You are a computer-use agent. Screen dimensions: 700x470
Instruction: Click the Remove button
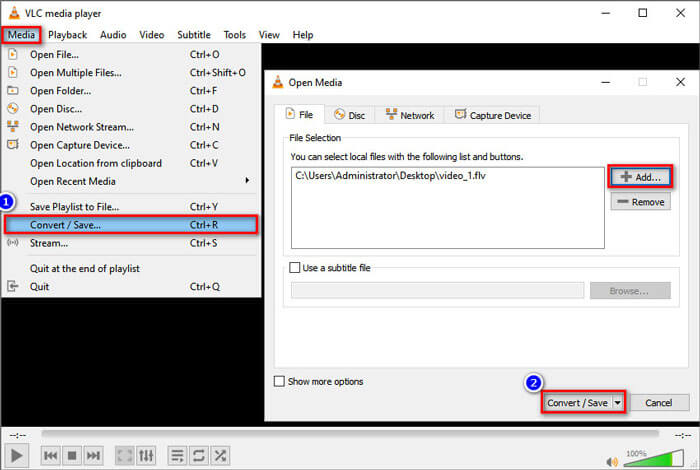tap(640, 202)
